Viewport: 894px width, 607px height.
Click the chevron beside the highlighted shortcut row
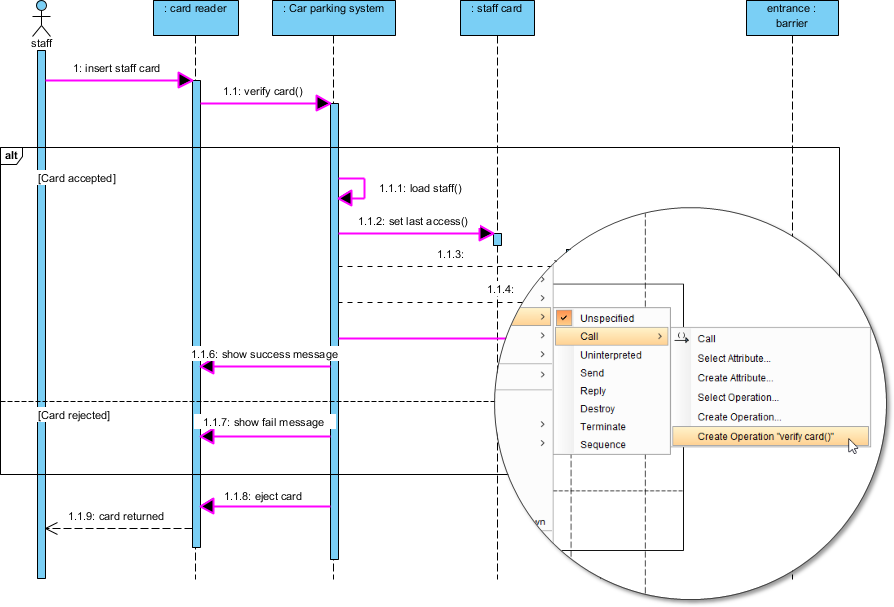(542, 316)
